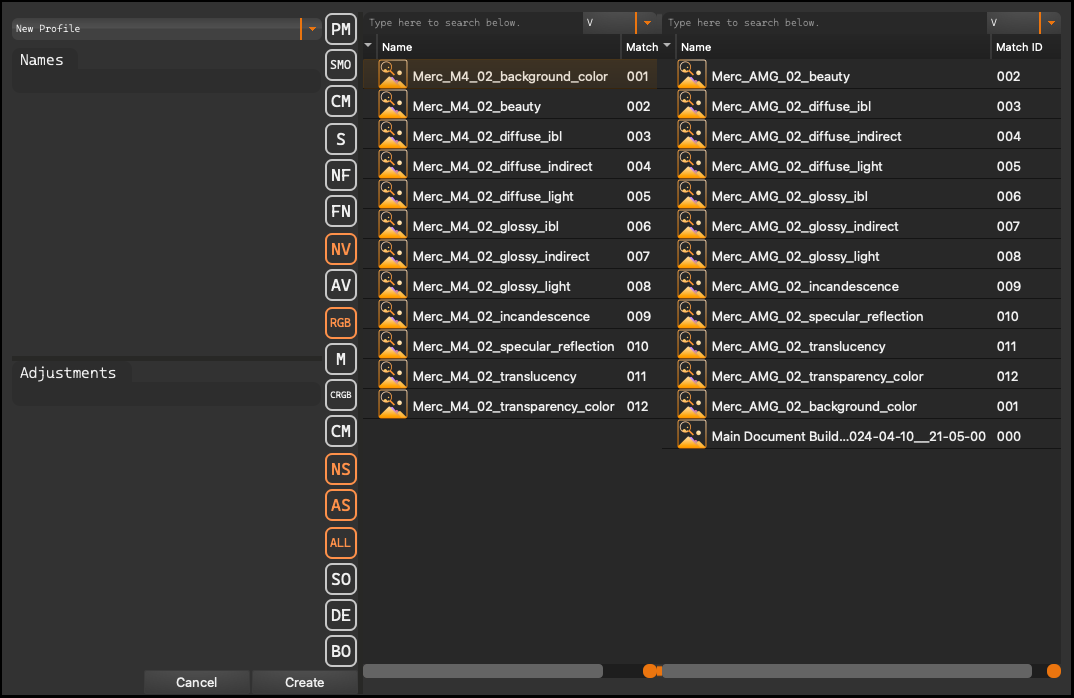Select the image icon for Merc_M4_02_specular_reflection
This screenshot has height=698, width=1074.
(392, 346)
